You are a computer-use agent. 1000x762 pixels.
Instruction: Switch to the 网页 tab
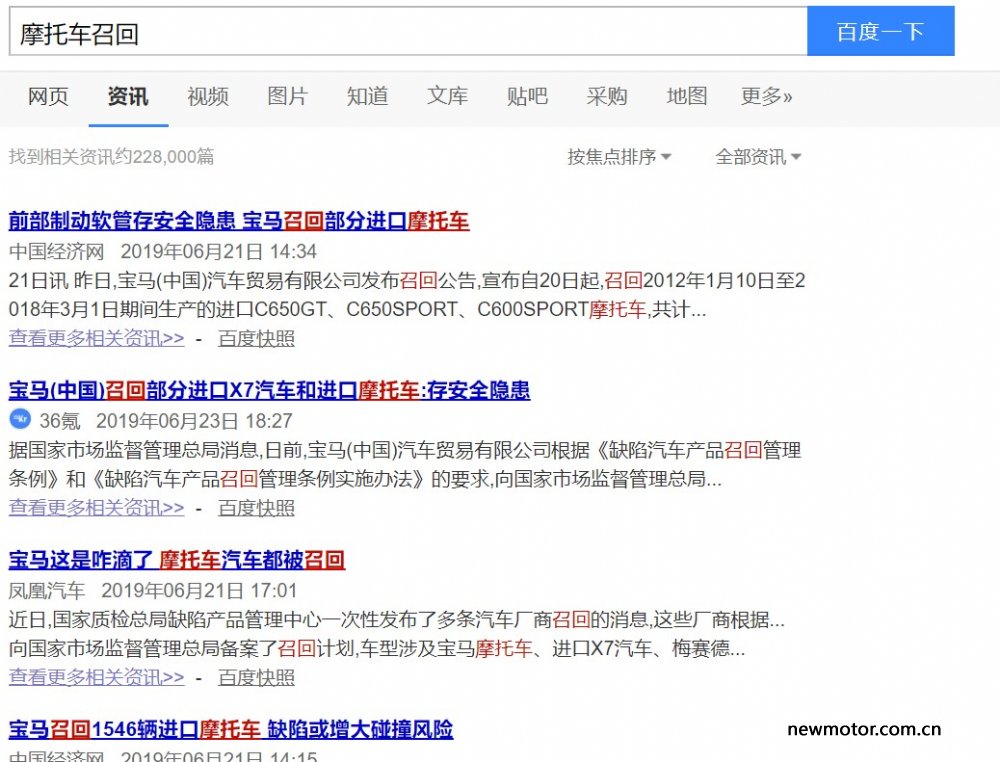coord(48,96)
